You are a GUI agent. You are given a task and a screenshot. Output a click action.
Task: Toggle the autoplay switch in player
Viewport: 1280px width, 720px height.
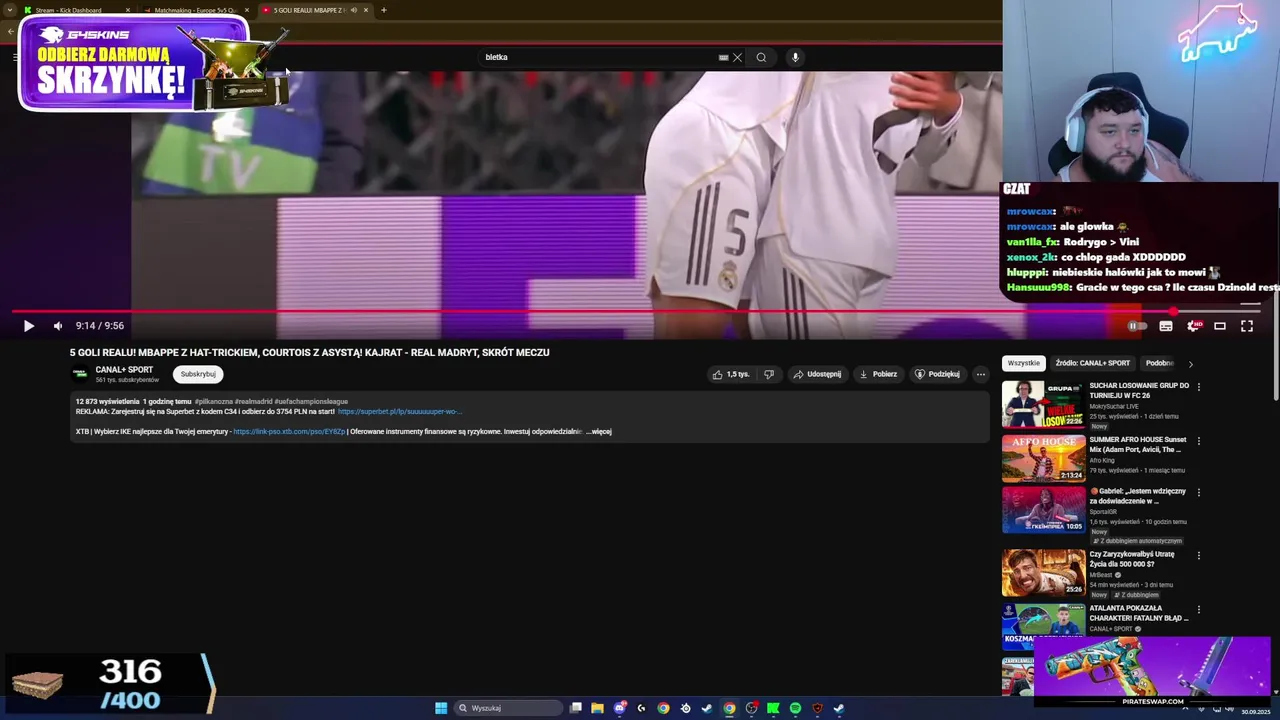click(x=1137, y=325)
